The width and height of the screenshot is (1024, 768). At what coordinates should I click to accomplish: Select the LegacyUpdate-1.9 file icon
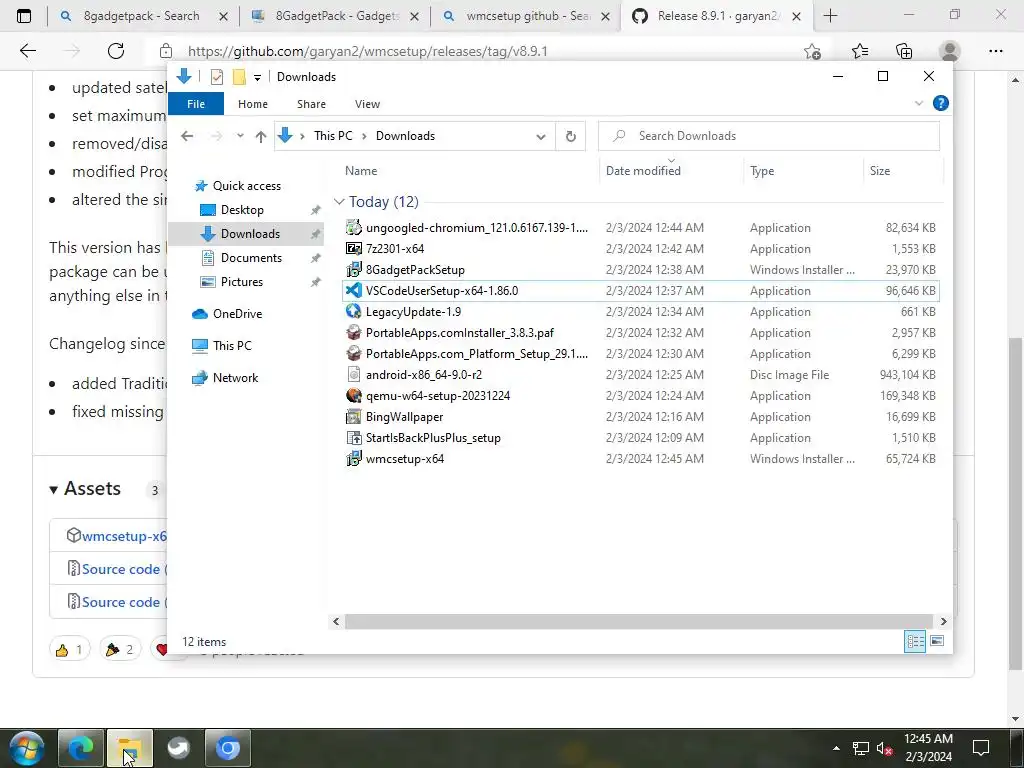point(353,311)
